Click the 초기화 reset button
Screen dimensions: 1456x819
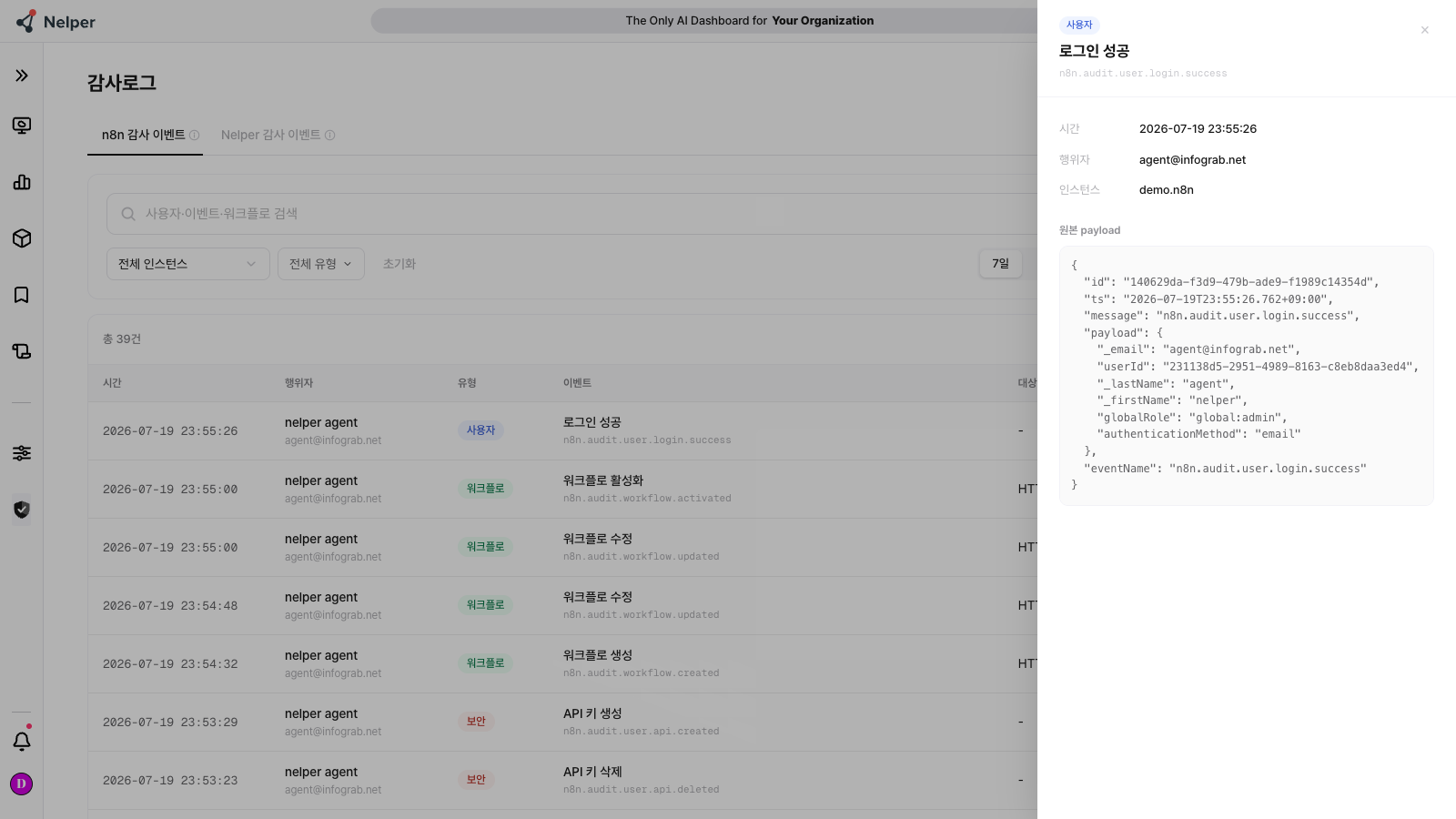point(399,264)
